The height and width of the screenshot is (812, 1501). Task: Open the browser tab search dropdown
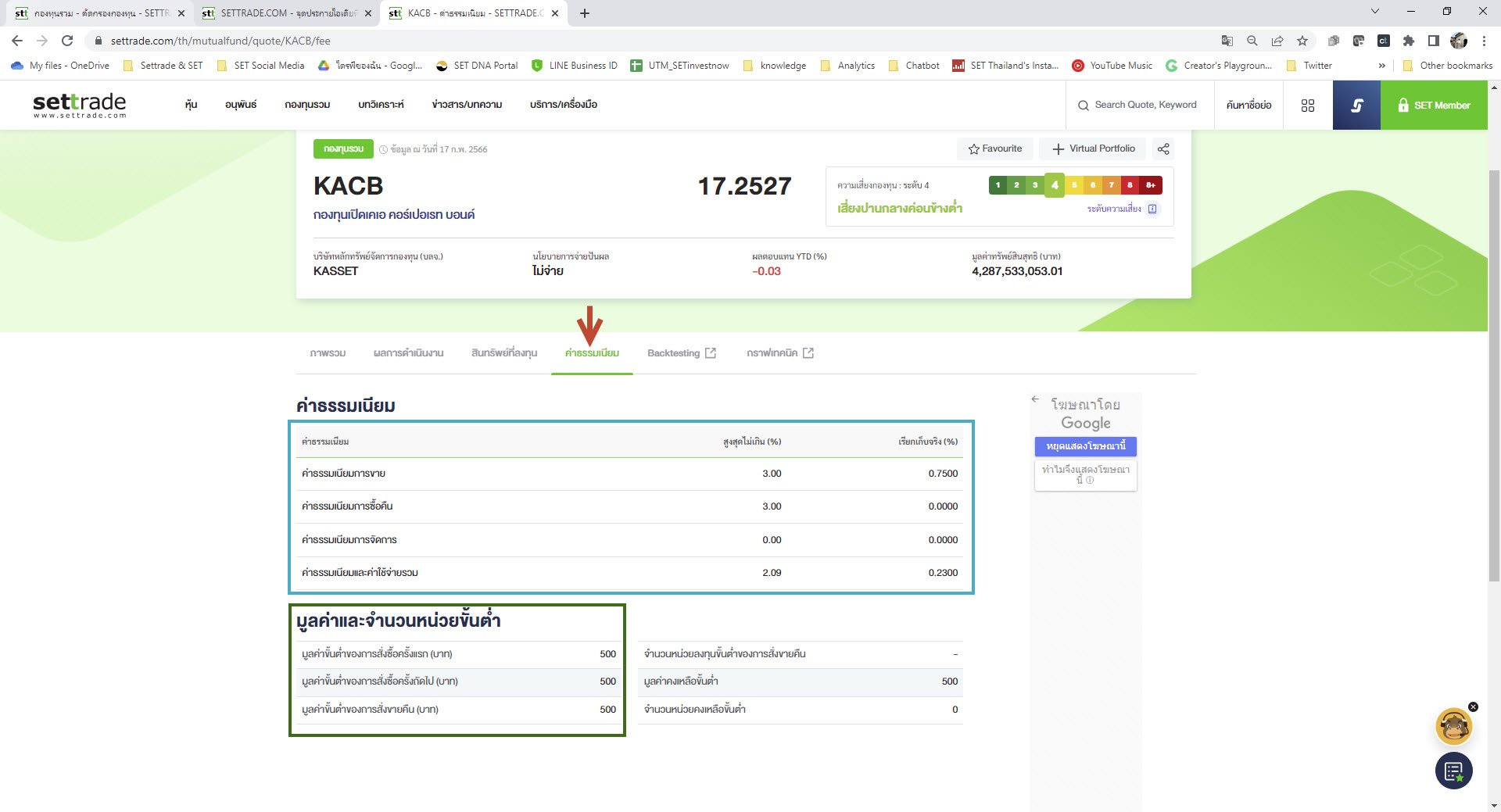pyautogui.click(x=1374, y=12)
